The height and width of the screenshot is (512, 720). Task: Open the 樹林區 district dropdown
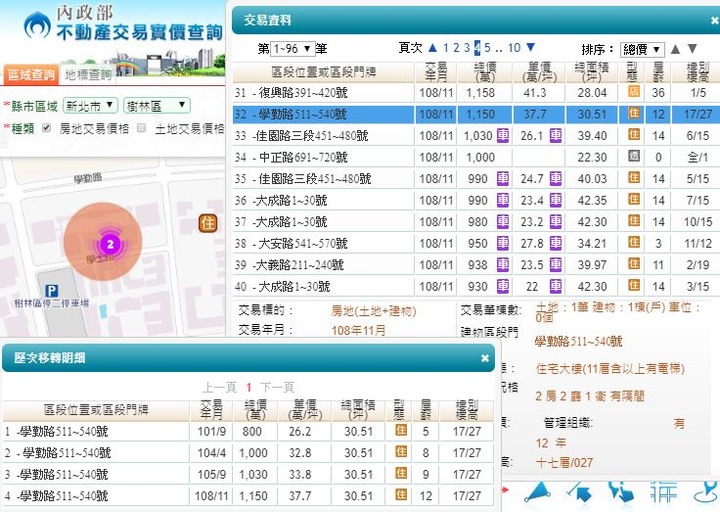click(157, 106)
